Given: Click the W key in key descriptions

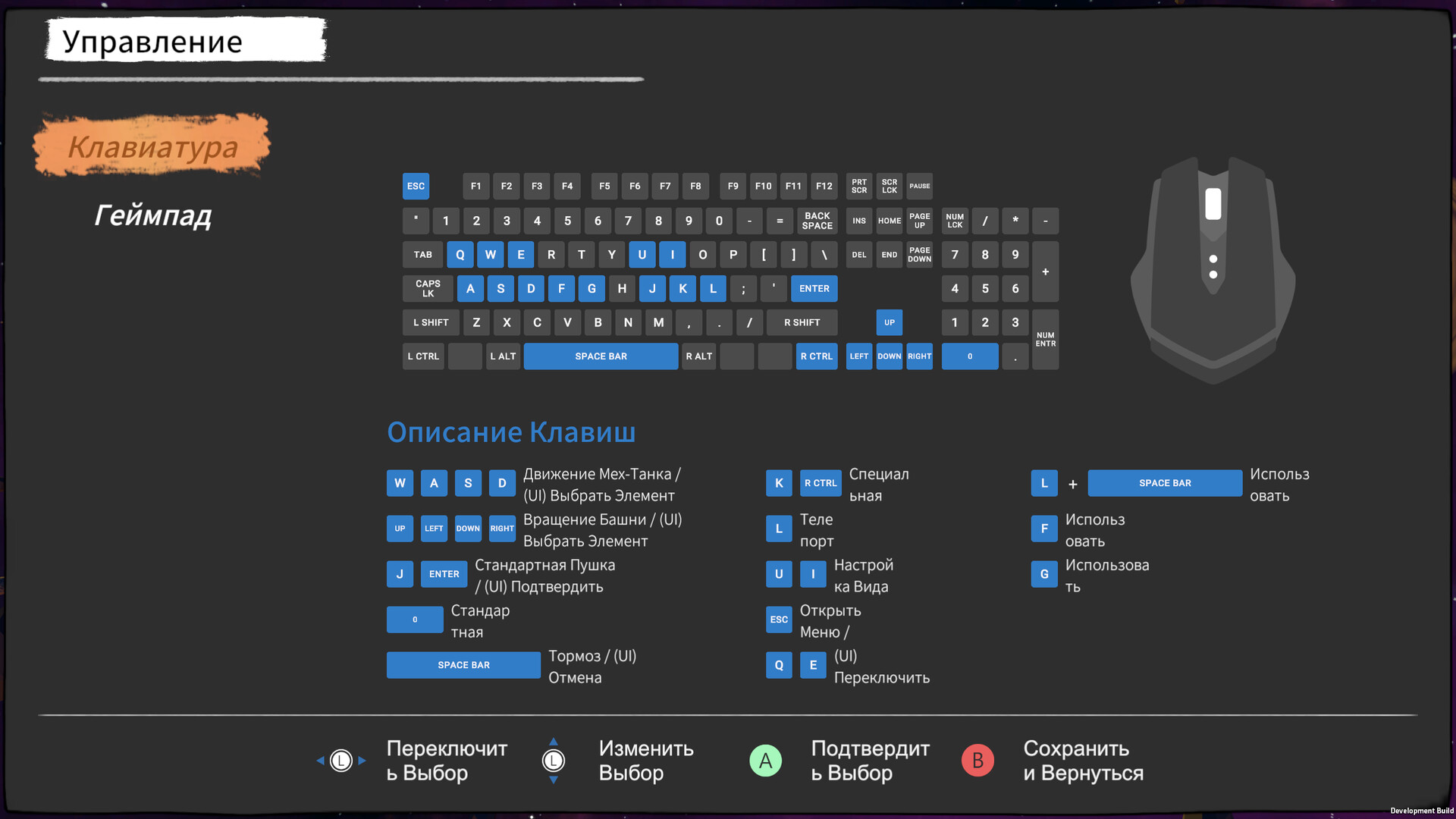Looking at the screenshot, I should 400,483.
